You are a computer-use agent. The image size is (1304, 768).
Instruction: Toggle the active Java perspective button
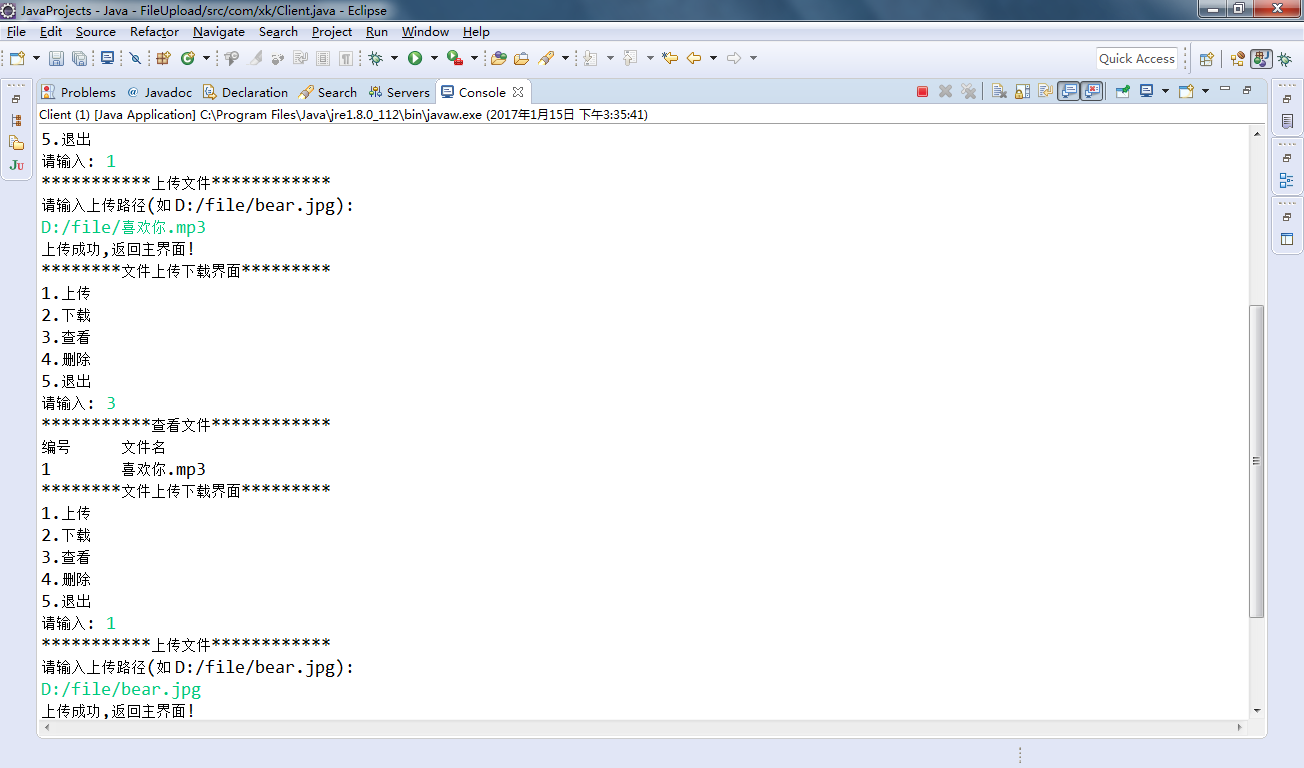pos(1261,59)
